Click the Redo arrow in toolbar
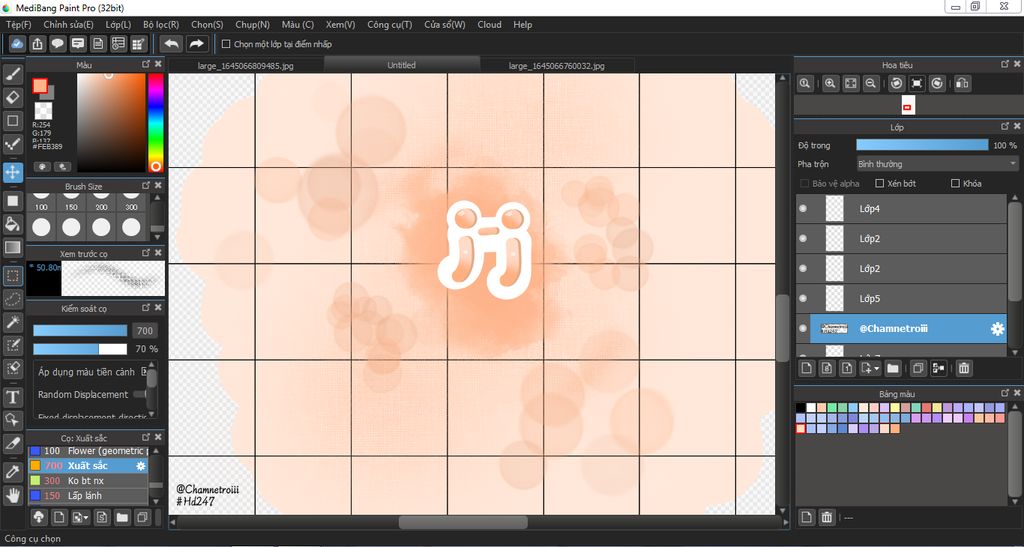Screen dimensions: 1024x547 (196, 44)
